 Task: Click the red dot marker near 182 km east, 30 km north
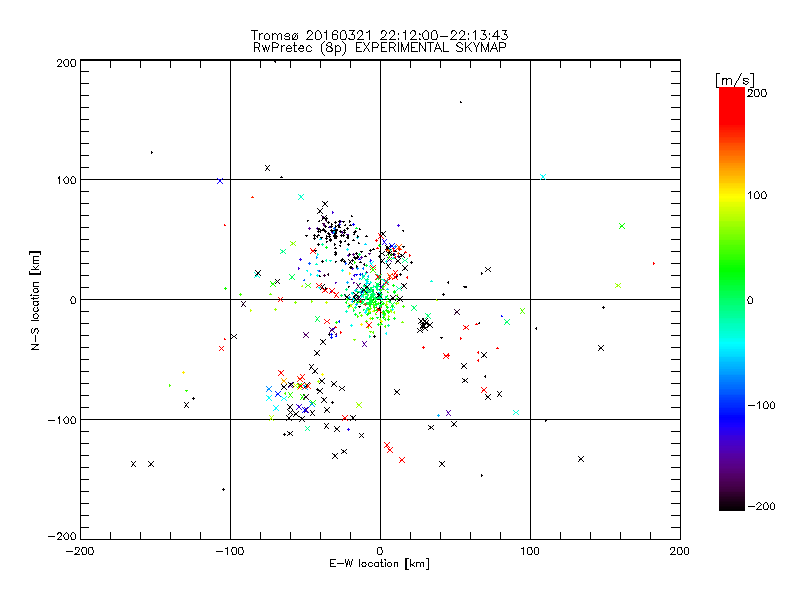coord(654,264)
